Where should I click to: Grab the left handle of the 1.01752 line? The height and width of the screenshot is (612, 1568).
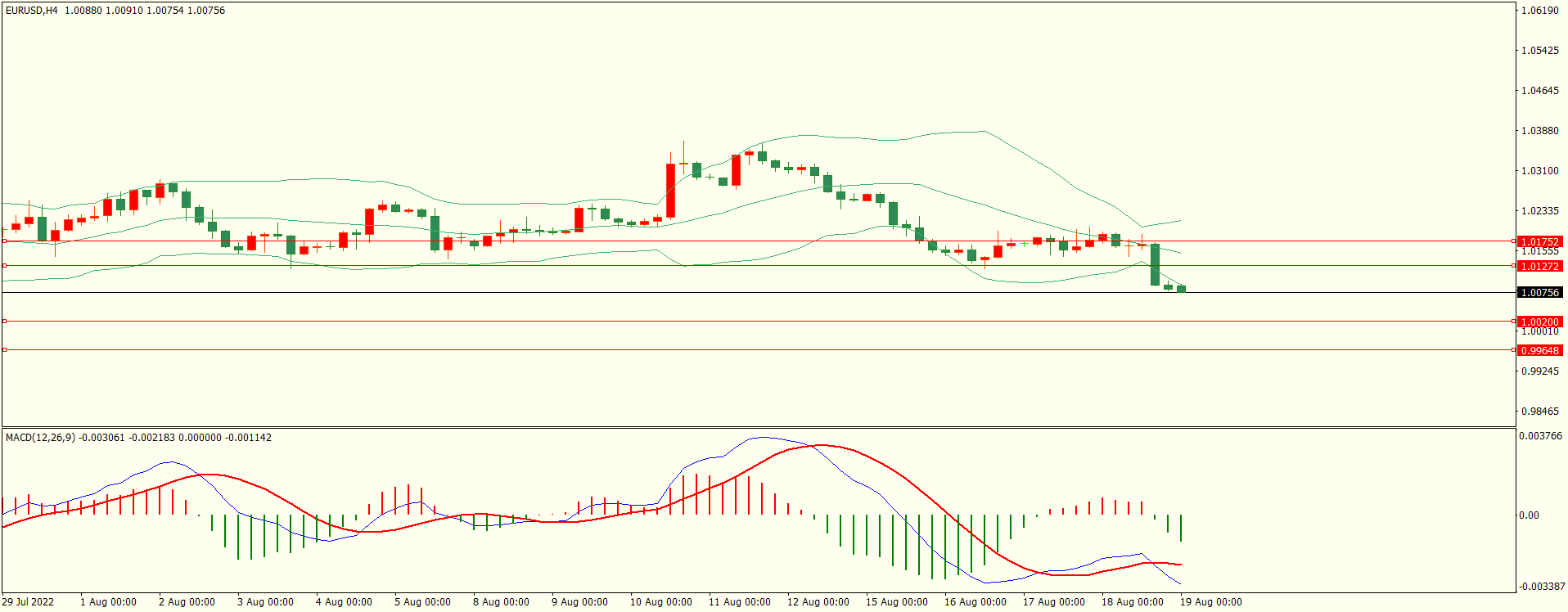(4, 241)
